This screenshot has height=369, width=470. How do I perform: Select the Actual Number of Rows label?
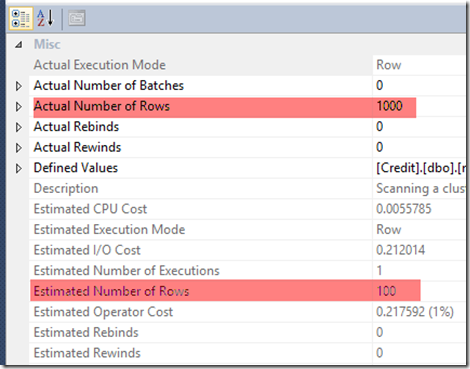[x=102, y=106]
